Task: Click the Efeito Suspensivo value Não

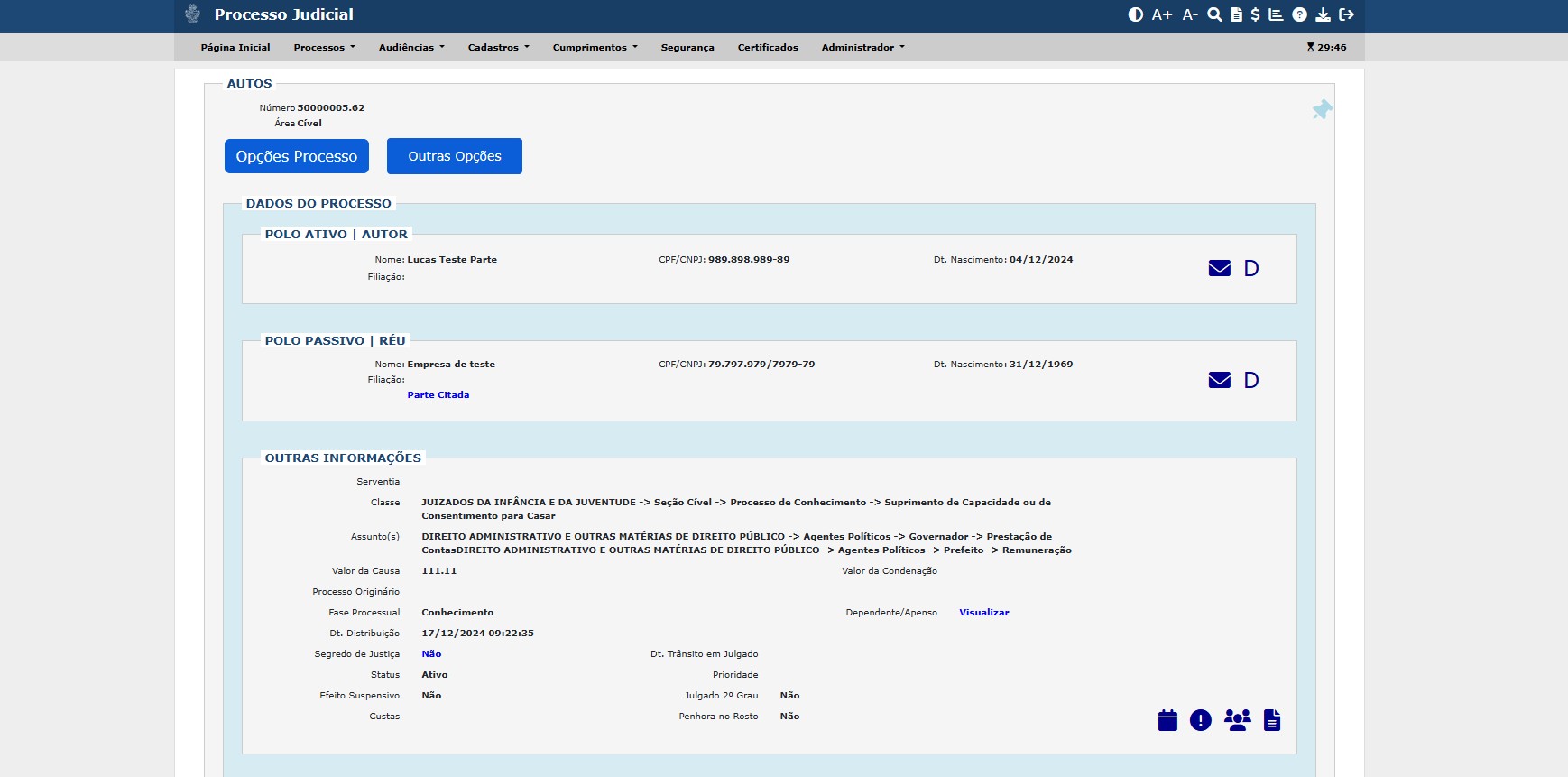Action: 431,695
